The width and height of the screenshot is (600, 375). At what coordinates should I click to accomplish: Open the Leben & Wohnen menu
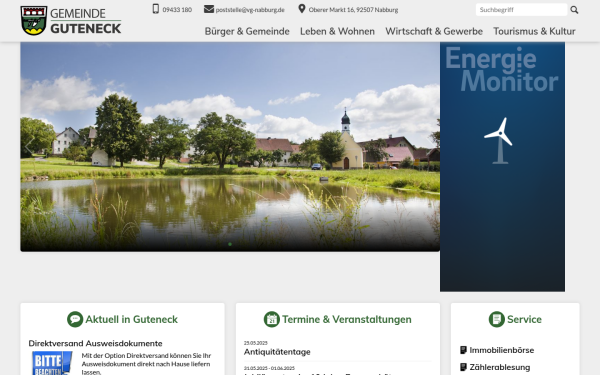pyautogui.click(x=337, y=31)
